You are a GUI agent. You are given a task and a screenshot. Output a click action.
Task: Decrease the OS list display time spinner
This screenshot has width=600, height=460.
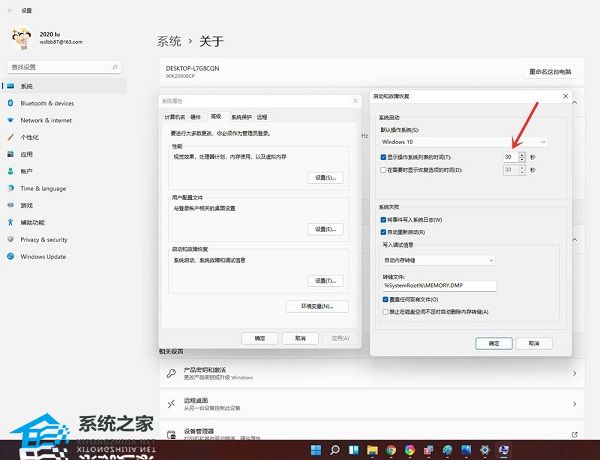point(522,160)
